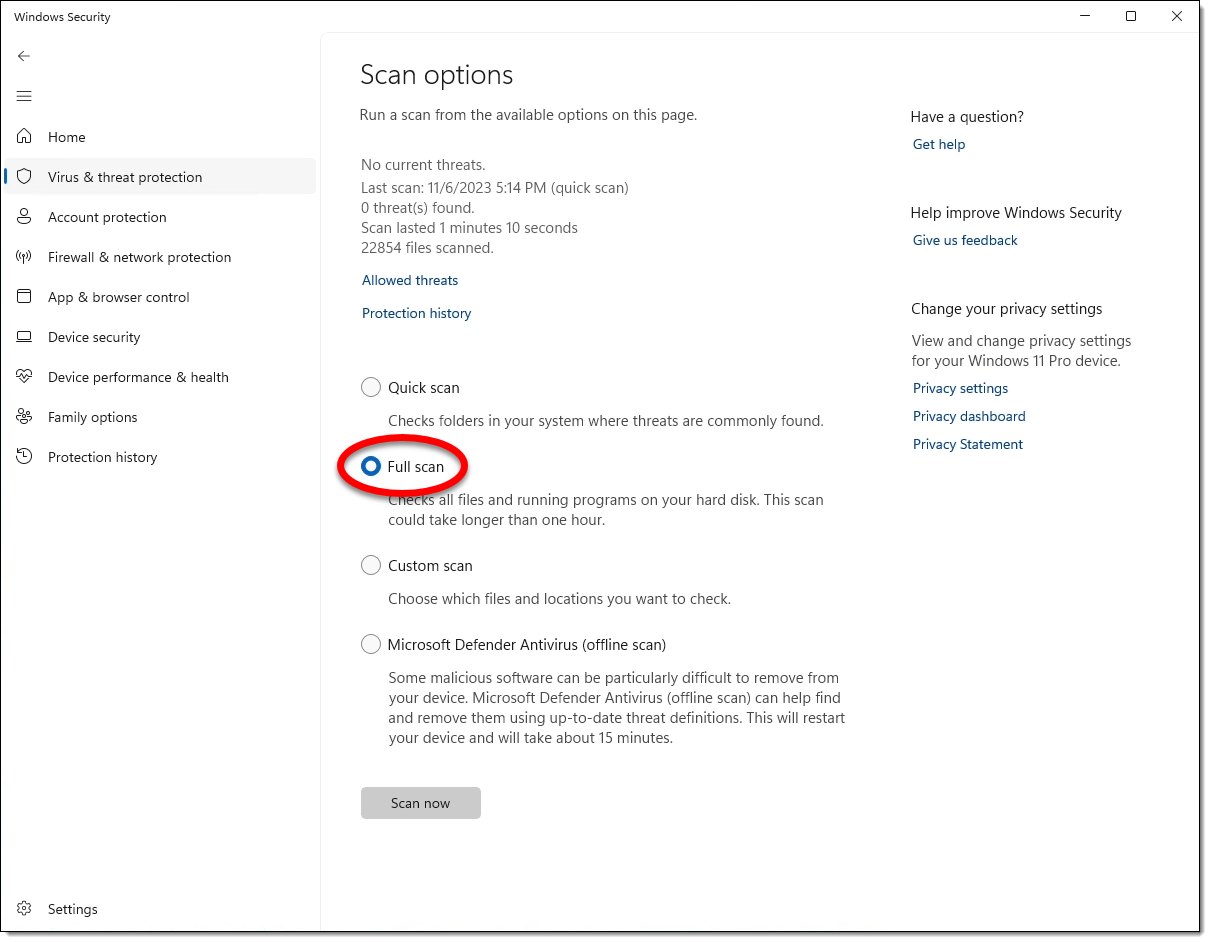Open Virus & threat protection section
Viewport: 1210px width, 942px height.
coord(125,177)
